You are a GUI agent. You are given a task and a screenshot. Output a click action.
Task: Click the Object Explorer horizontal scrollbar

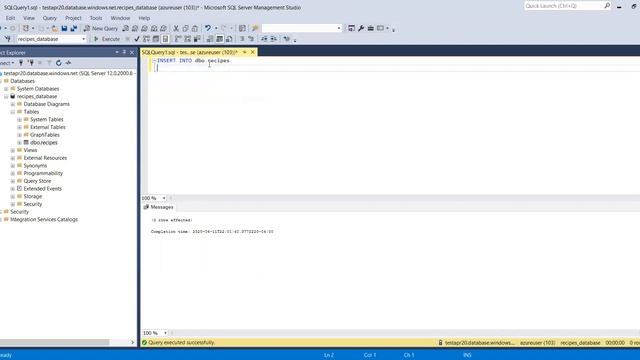[55, 342]
